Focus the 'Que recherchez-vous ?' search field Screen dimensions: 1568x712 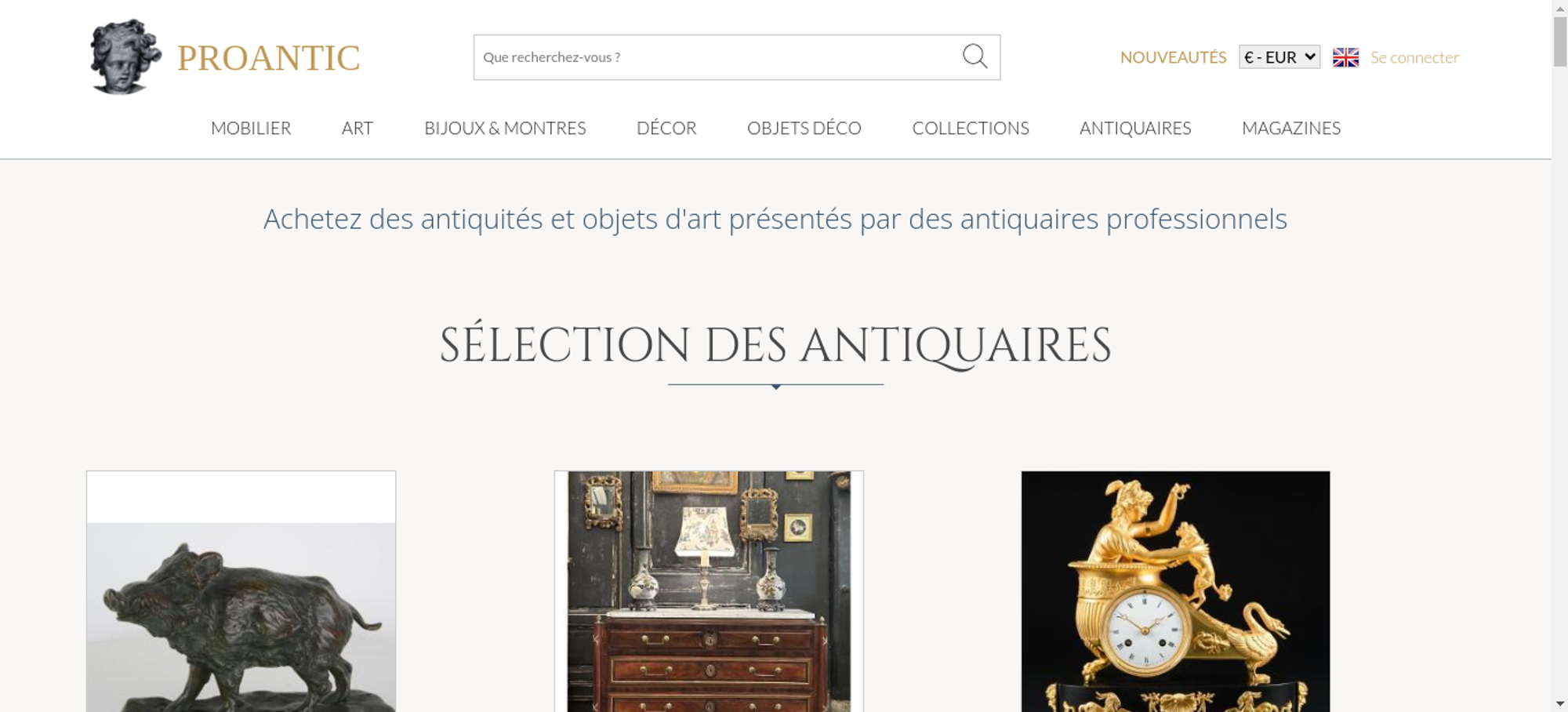pos(717,57)
